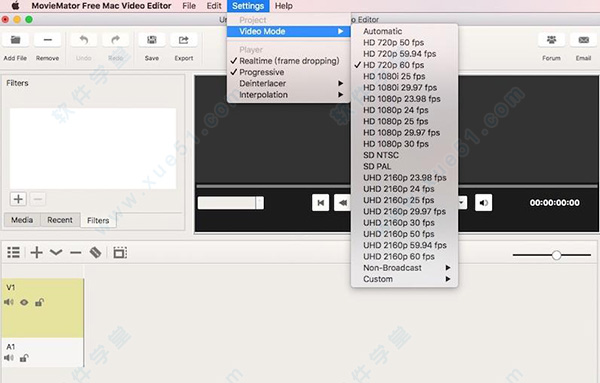Open the Forum icon
600x383 pixels.
[x=551, y=40]
